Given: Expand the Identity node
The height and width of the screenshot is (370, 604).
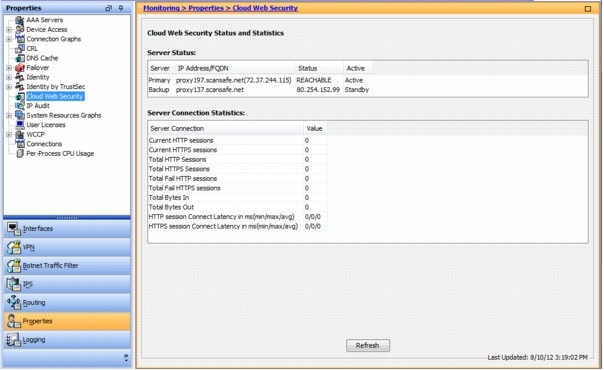Looking at the screenshot, I should point(9,77).
